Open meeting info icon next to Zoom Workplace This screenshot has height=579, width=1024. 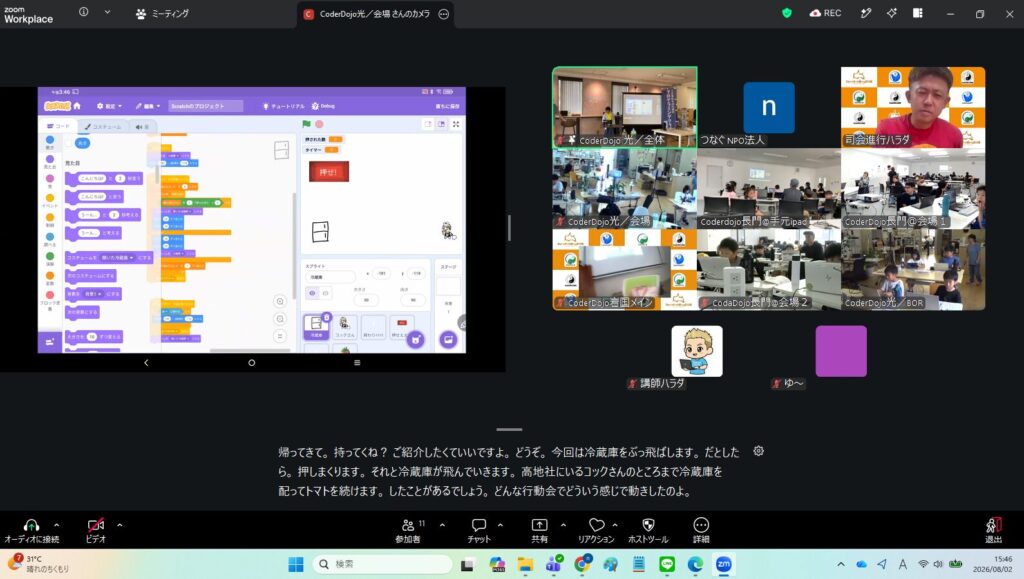84,12
